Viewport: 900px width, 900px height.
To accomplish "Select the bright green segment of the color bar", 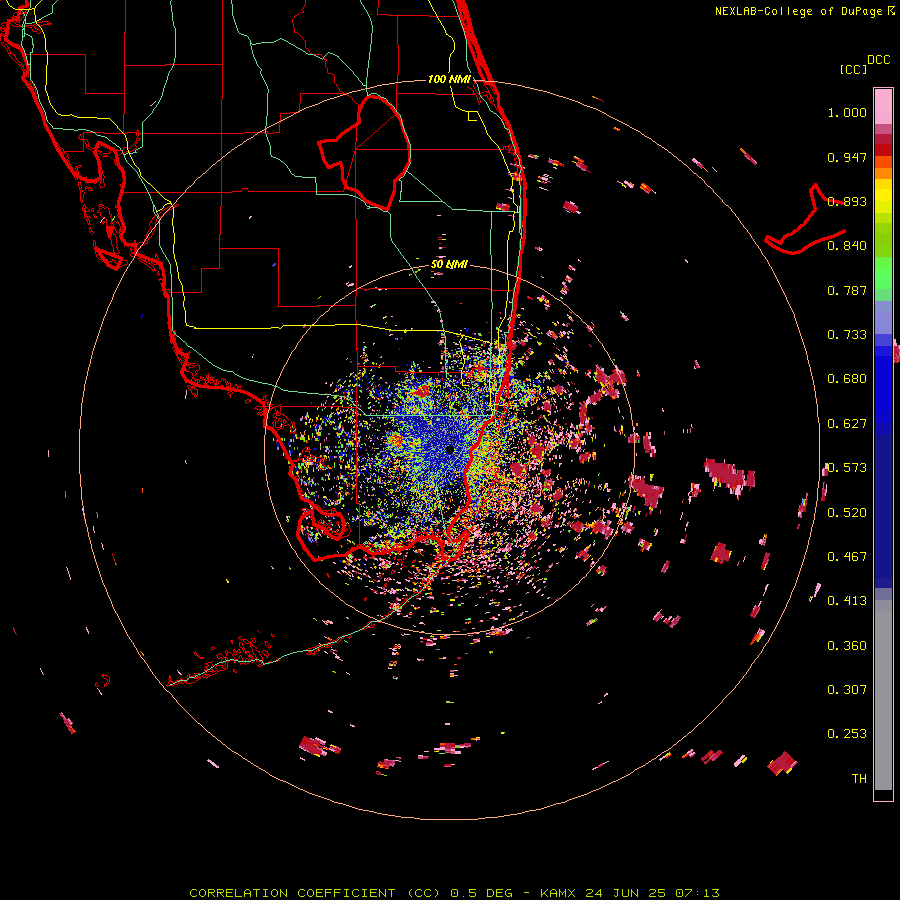I will click(883, 273).
